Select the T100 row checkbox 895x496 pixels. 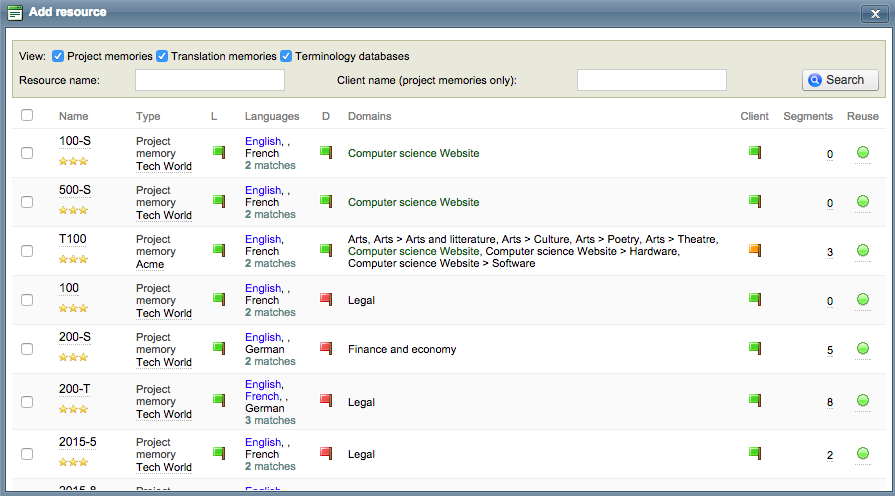point(27,251)
